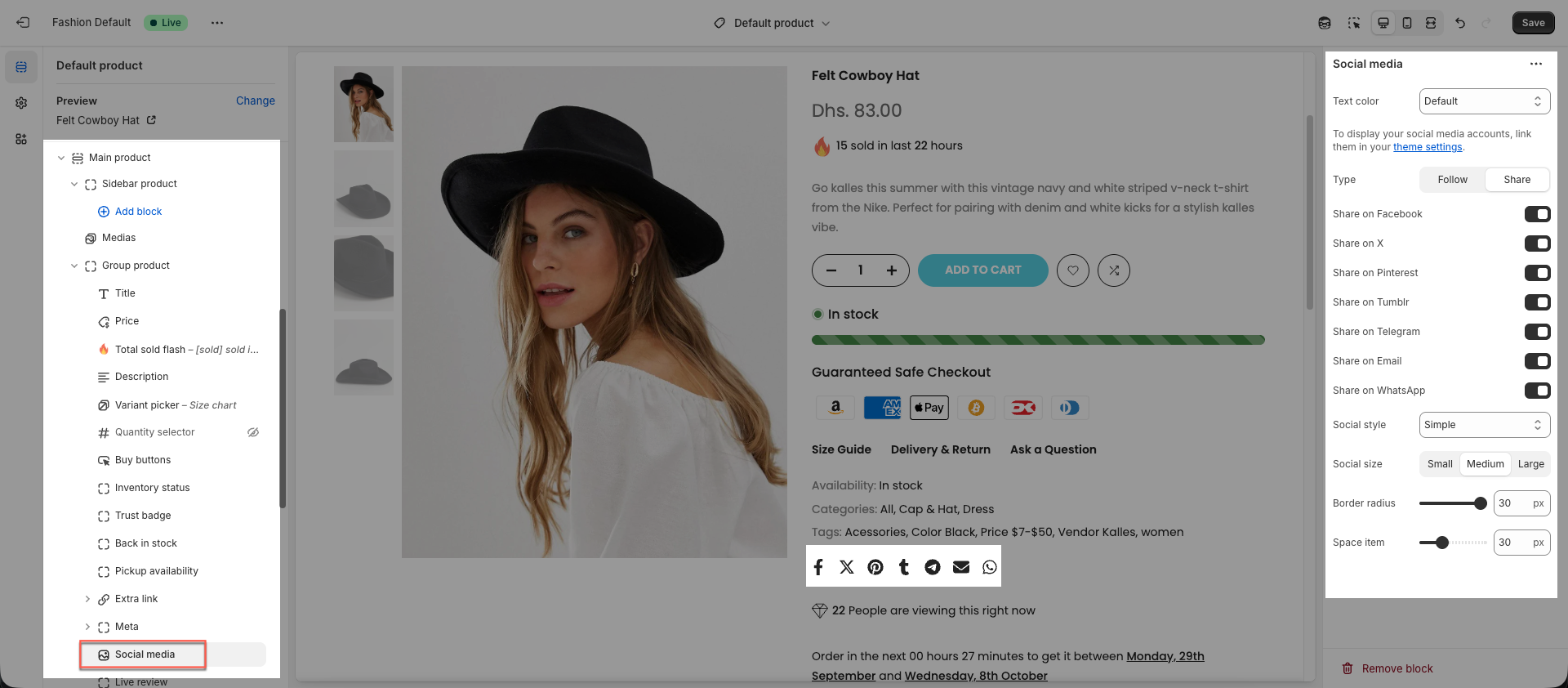Click the Pinterest share icon in preview
The height and width of the screenshot is (688, 1568).
[x=875, y=567]
